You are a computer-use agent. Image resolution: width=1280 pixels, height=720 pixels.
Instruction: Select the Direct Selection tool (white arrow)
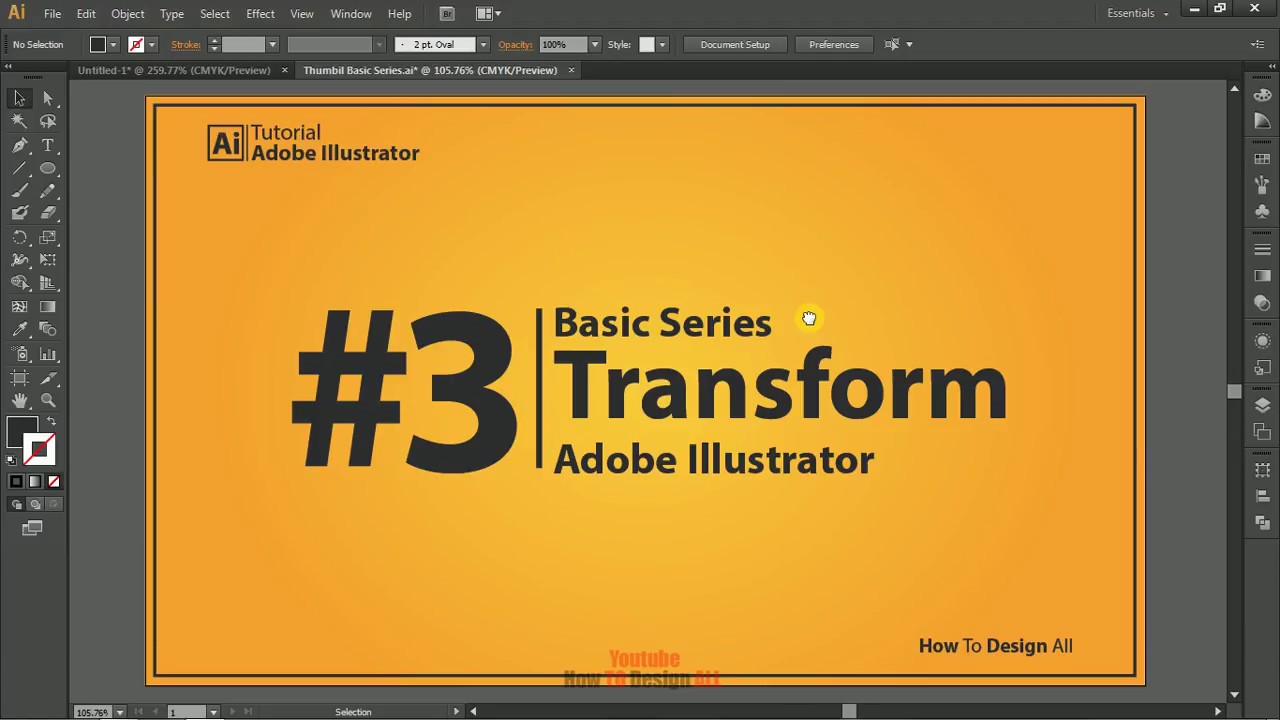click(x=48, y=98)
